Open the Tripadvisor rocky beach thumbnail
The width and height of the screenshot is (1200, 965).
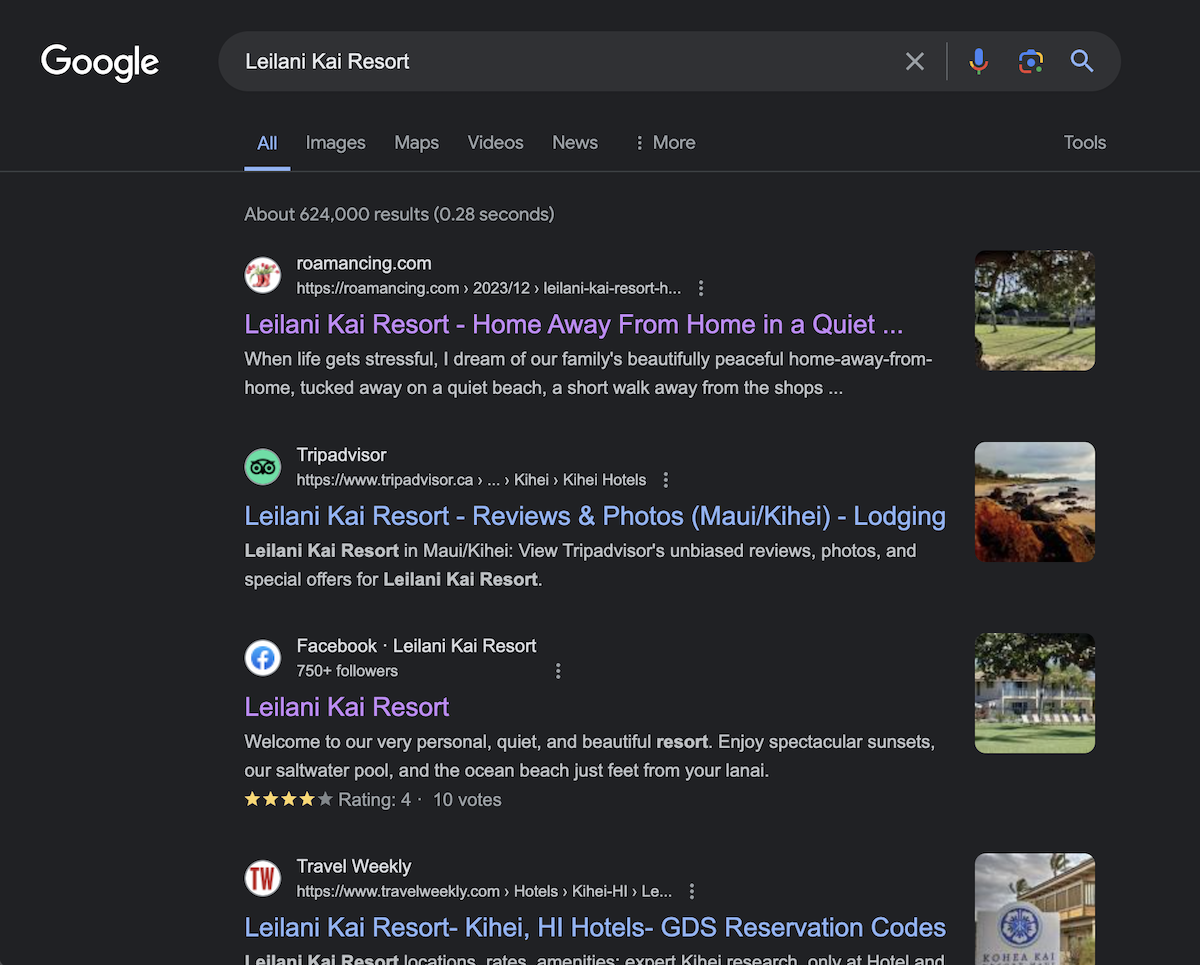1035,502
